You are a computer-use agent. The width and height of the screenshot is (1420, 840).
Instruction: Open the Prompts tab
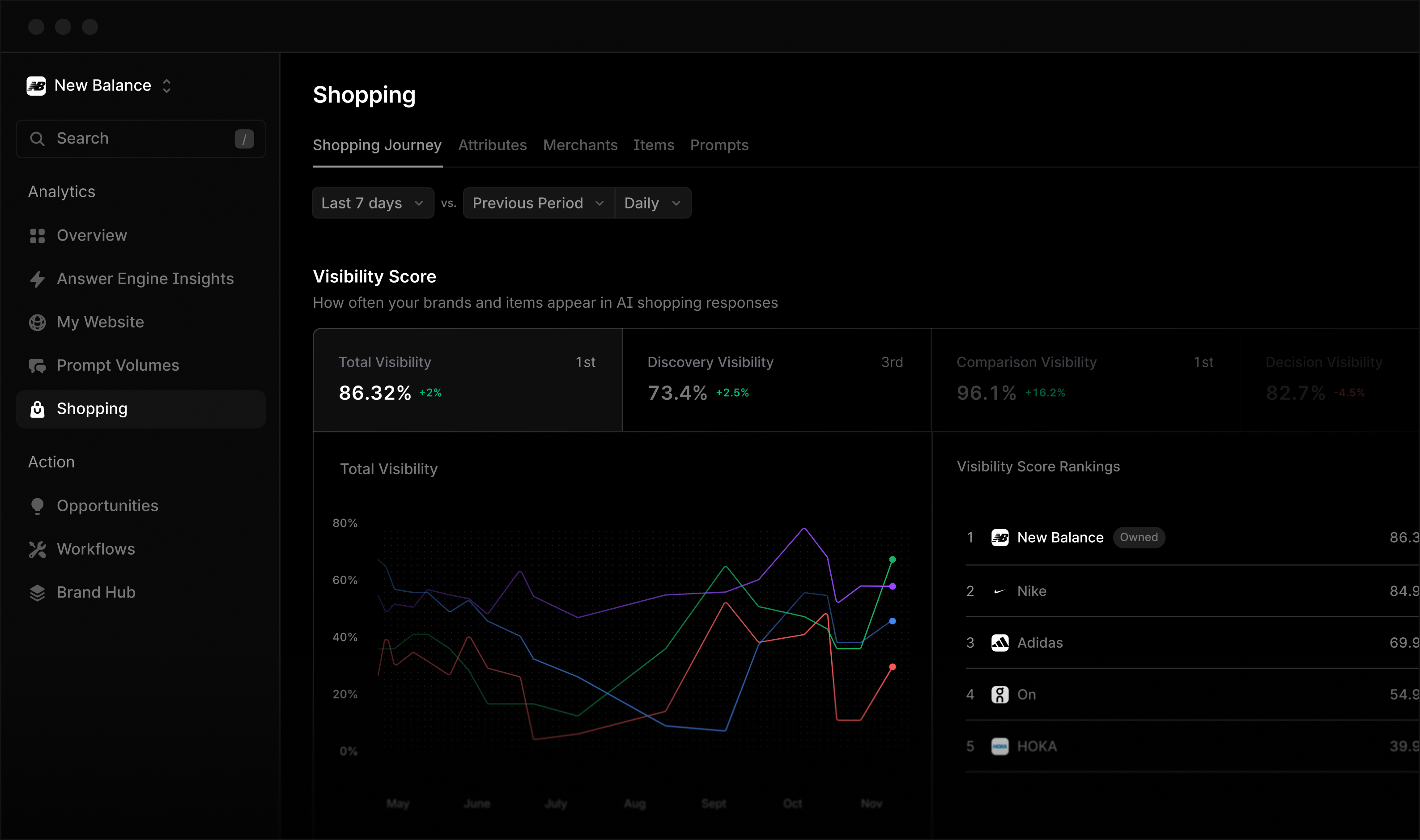pos(719,145)
